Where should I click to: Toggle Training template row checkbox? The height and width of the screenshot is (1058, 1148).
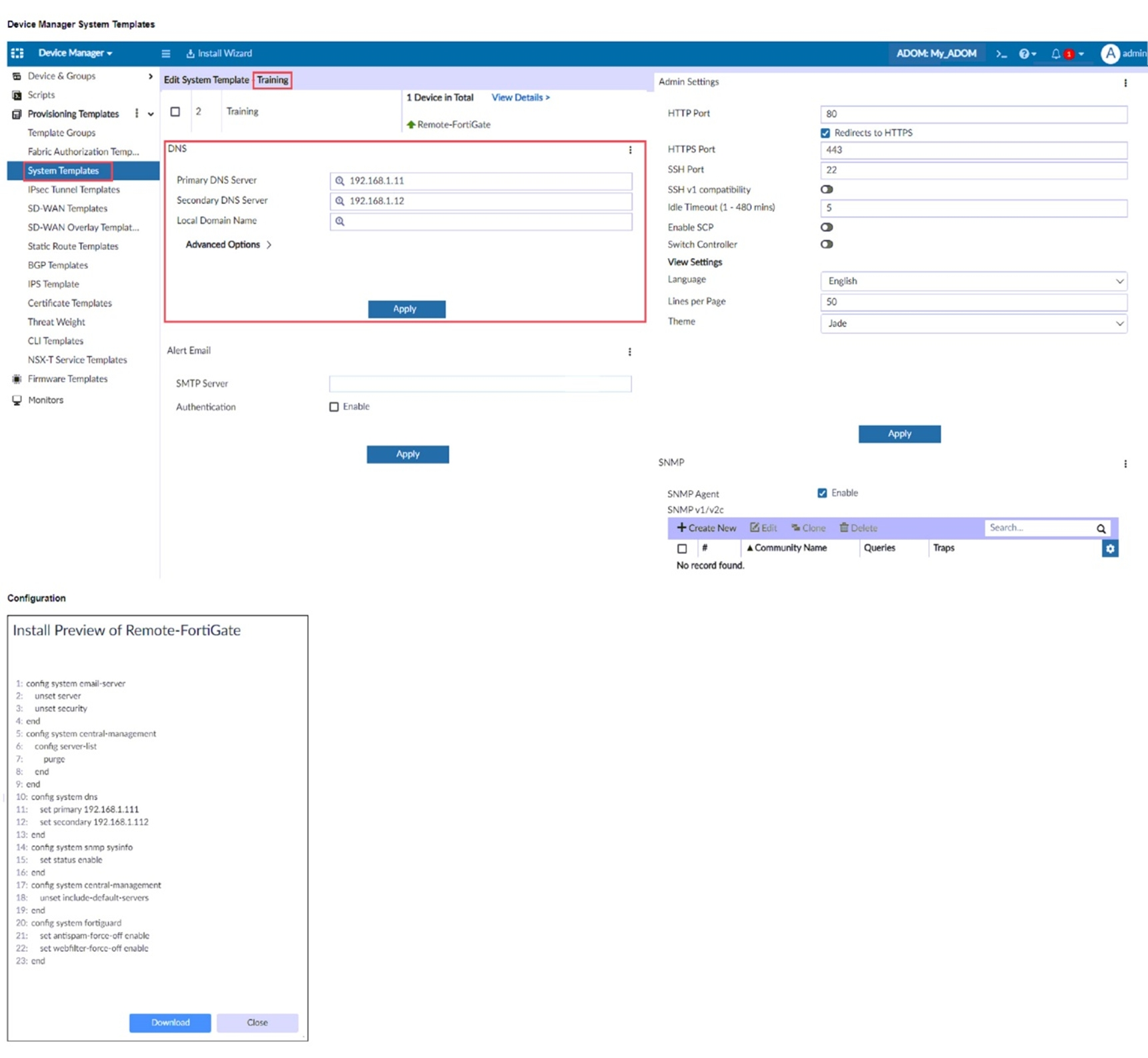pyautogui.click(x=175, y=112)
